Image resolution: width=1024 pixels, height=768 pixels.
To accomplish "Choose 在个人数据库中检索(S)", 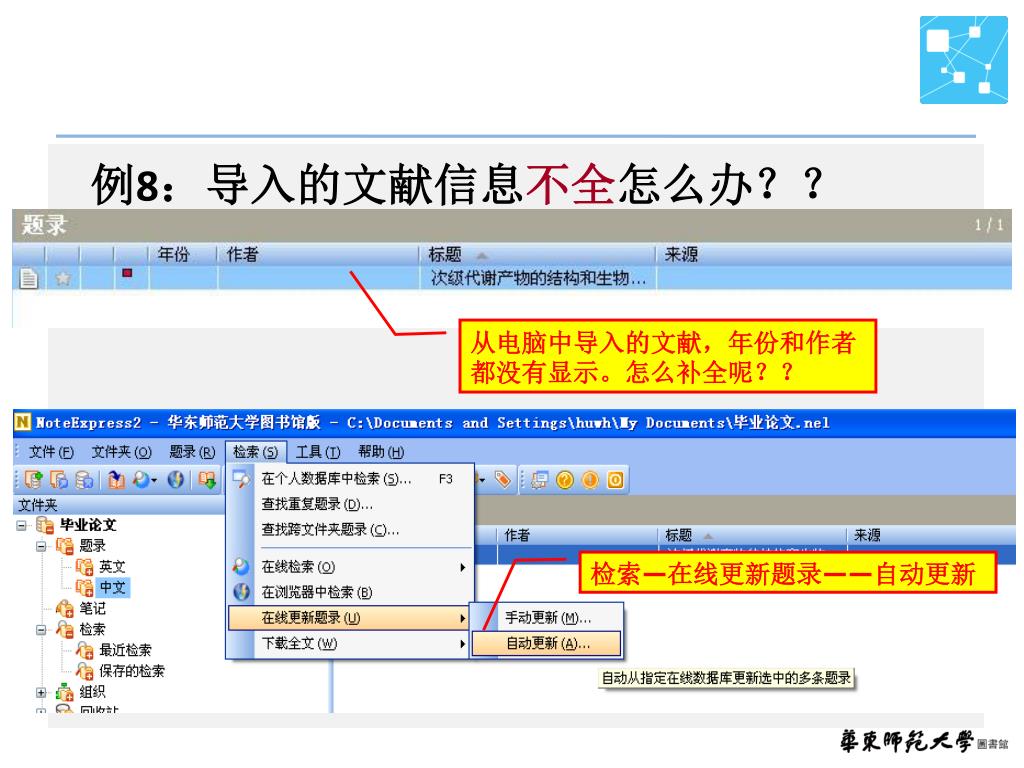I will tap(349, 479).
